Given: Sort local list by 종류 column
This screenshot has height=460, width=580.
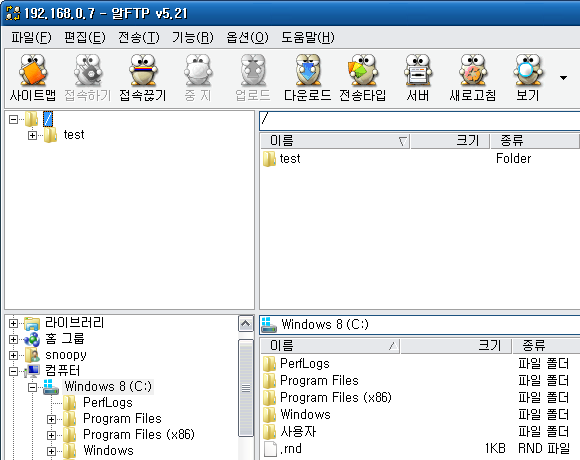Looking at the screenshot, I should point(546,346).
